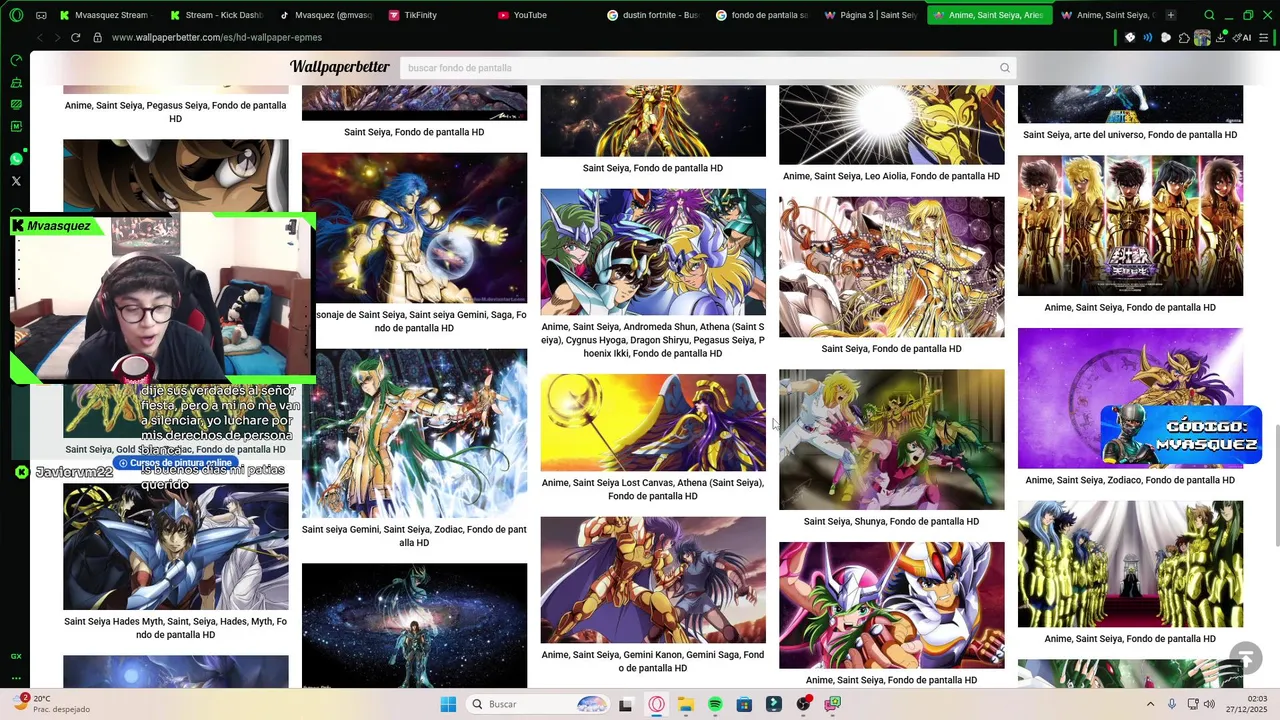The image size is (1280, 720).
Task: Switch to the fondo de pantalla Google tab
Action: click(762, 15)
